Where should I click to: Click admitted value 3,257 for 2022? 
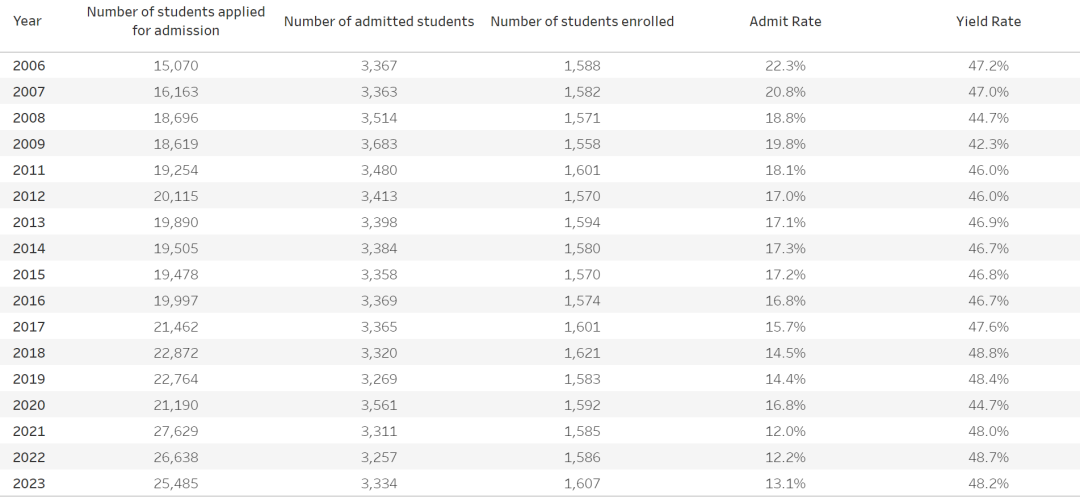click(x=379, y=458)
